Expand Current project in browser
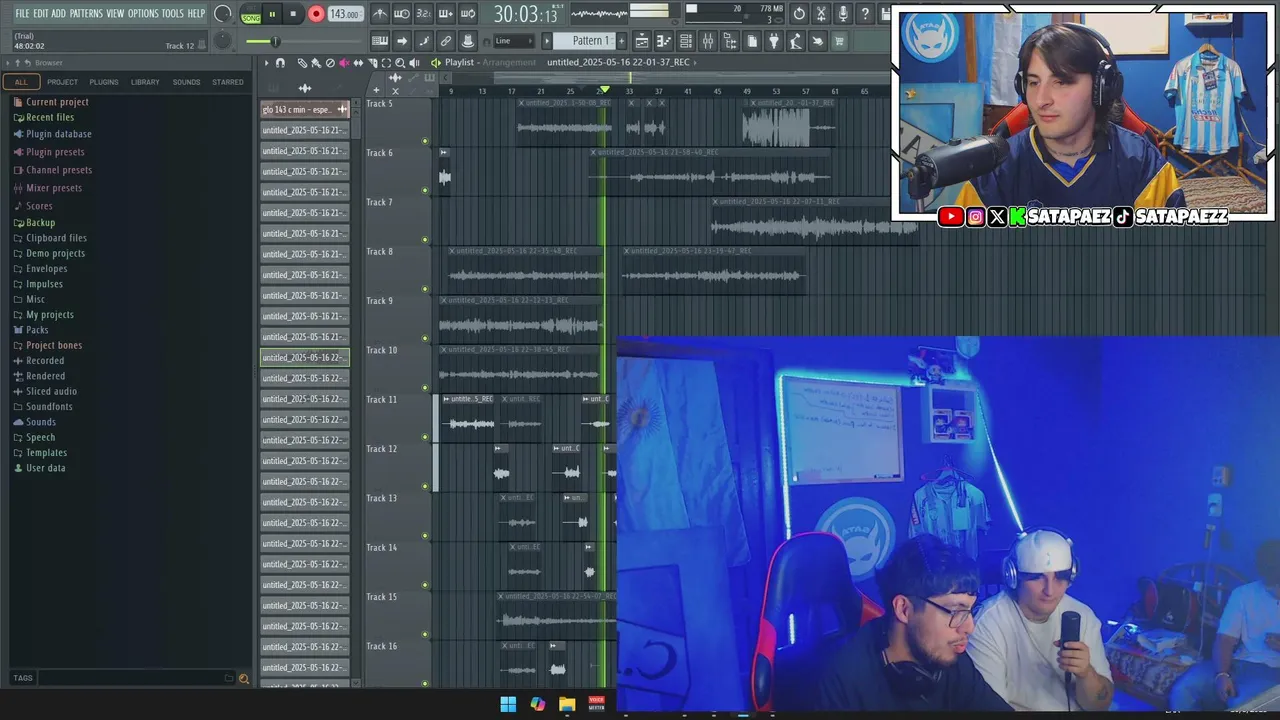 [57, 102]
